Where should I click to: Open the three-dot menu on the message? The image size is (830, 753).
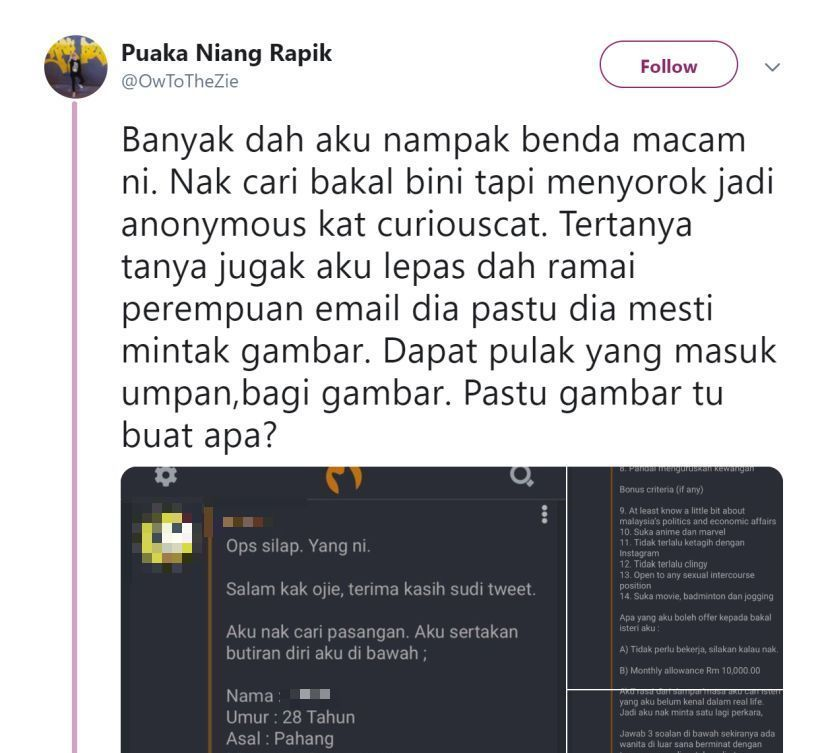pos(544,514)
